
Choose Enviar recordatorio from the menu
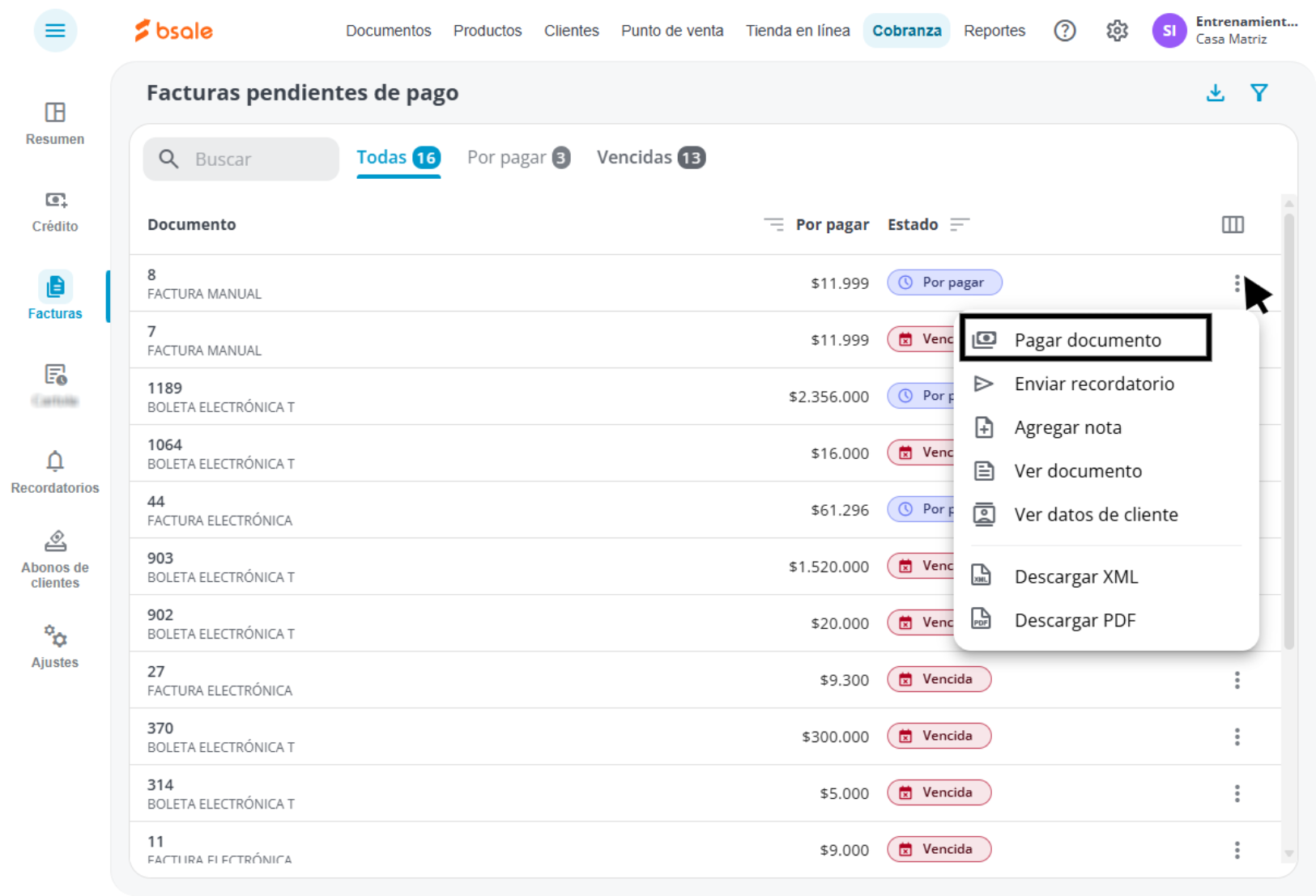point(1106,384)
